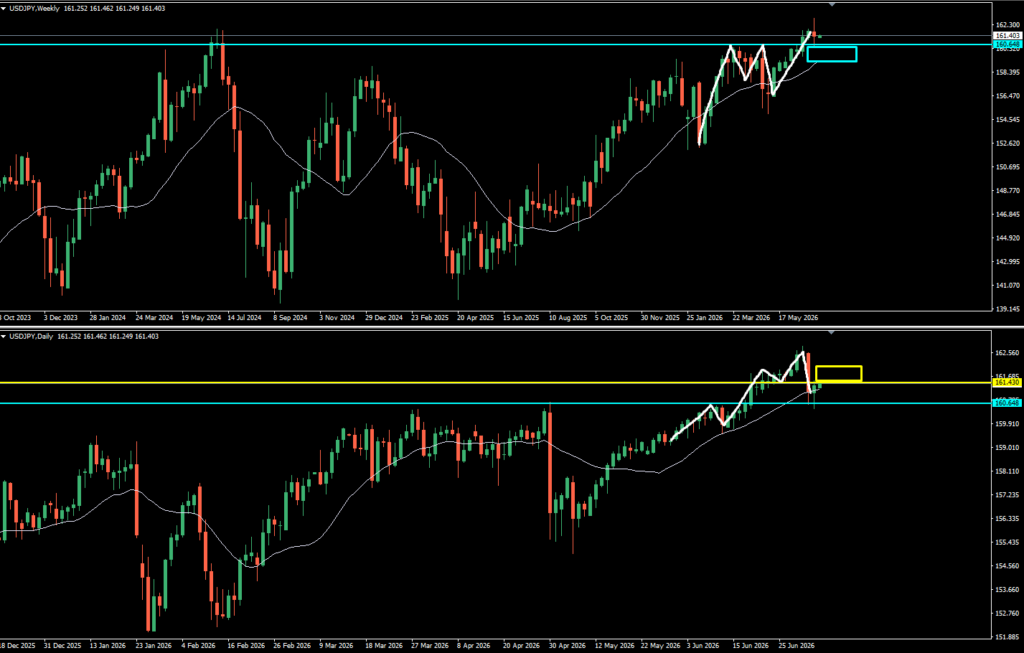This screenshot has width=1024, height=653.
Task: Click the 25 Jun 2026 date label
Action: tap(796, 646)
